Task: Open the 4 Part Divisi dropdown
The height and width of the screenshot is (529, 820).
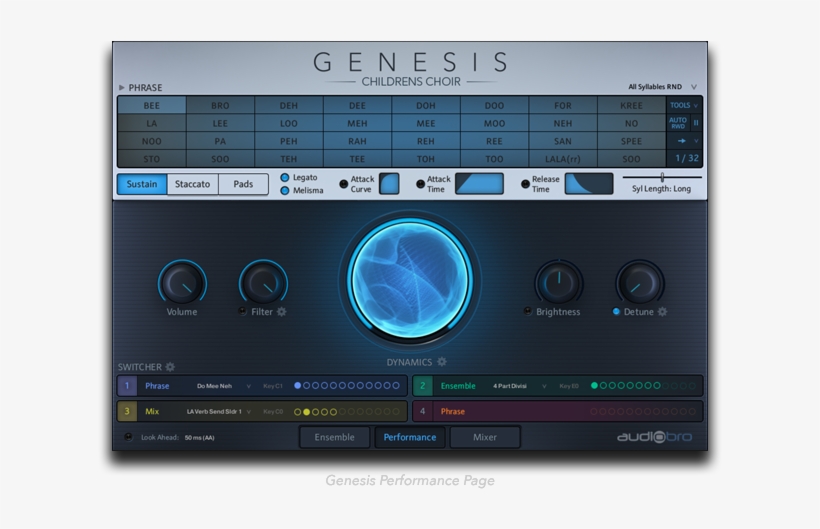Action: point(519,386)
